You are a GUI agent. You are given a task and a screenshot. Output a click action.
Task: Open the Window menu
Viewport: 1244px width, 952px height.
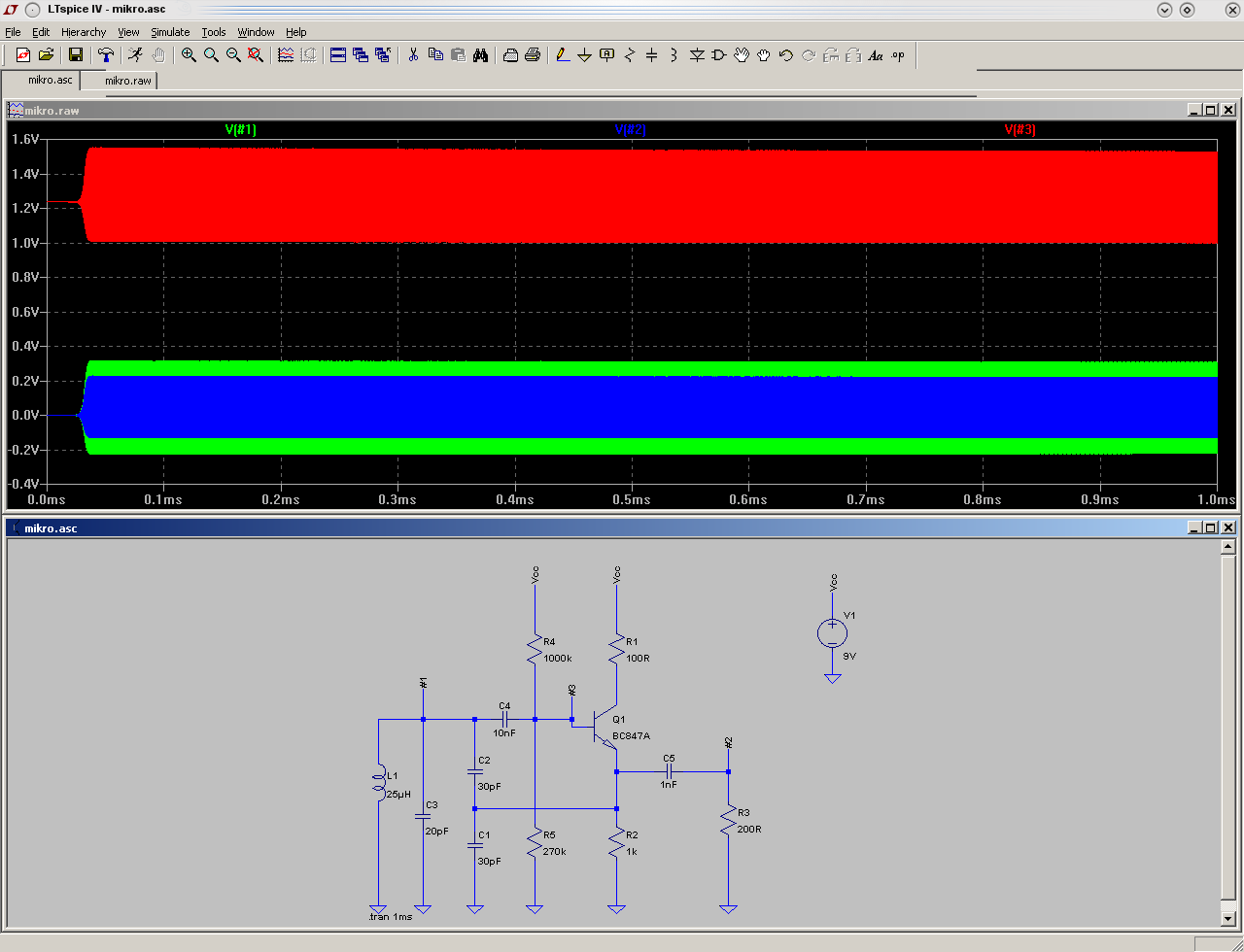(257, 32)
